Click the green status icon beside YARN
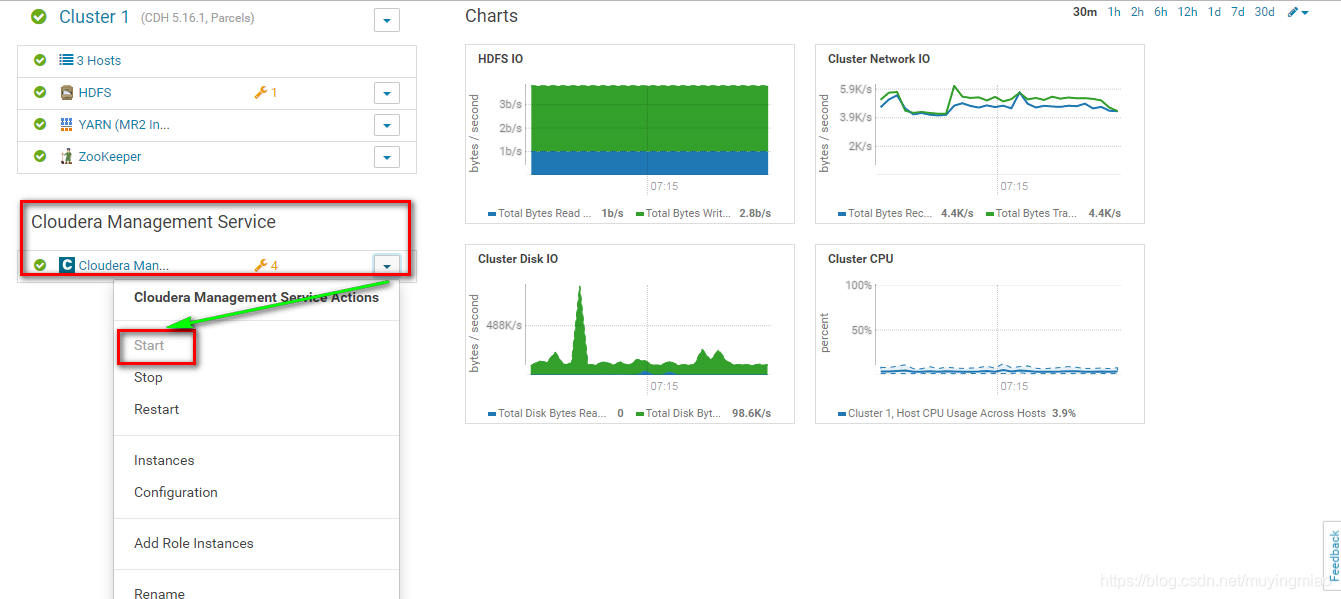This screenshot has width=1341, height=599. [40, 124]
